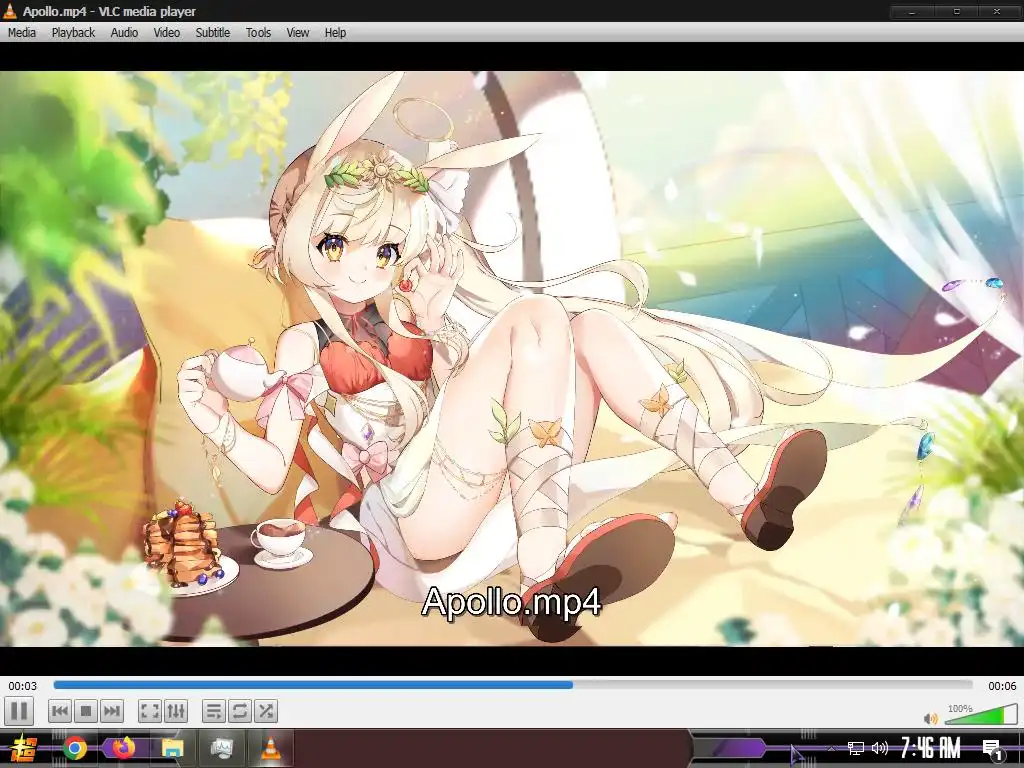Click the VLC cone icon in title bar
Viewport: 1024px width, 768px height.
[10, 11]
